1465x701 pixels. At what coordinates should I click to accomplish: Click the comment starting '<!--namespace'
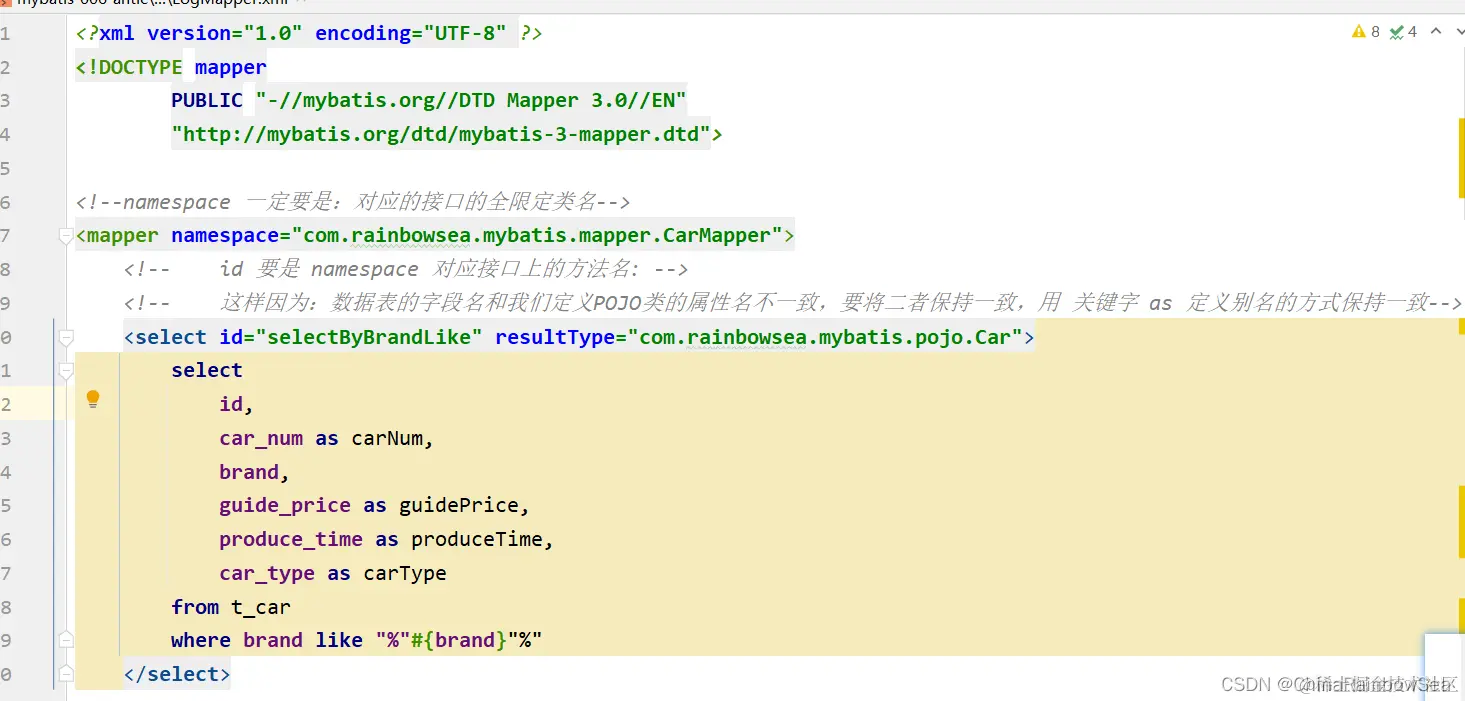pyautogui.click(x=353, y=202)
